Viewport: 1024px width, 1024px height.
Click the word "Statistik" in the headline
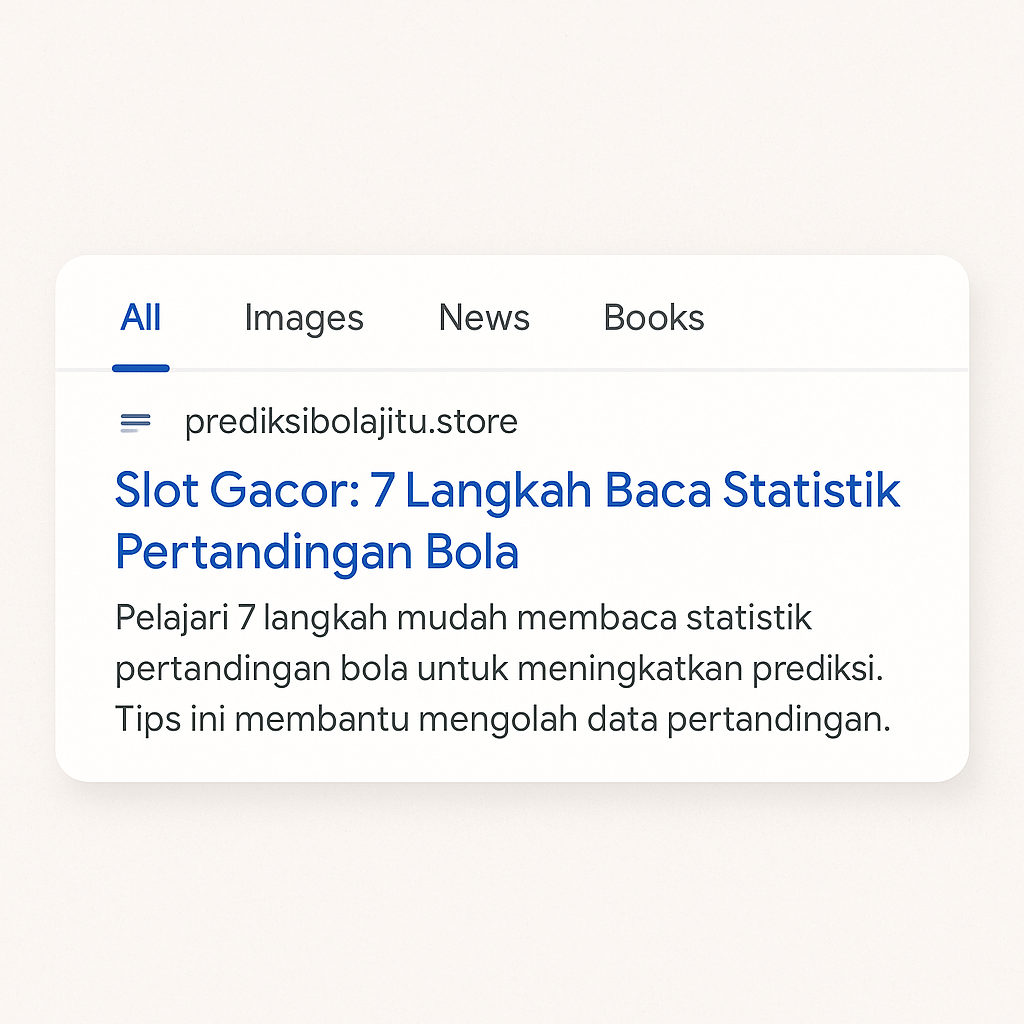coord(811,491)
